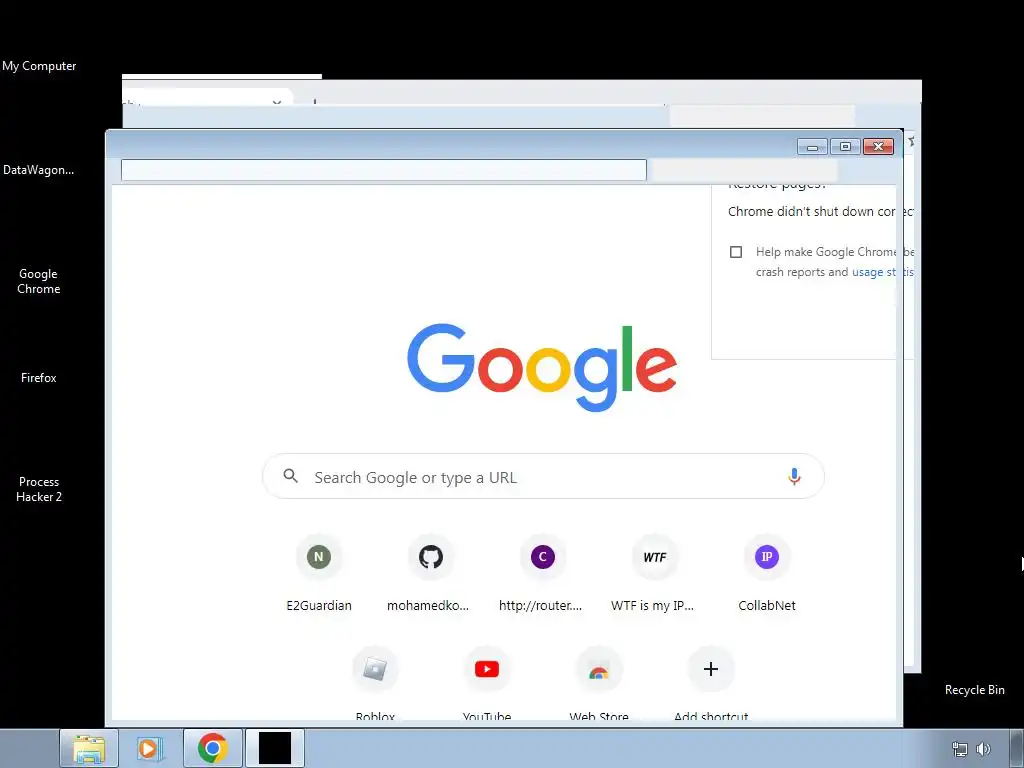Open the YouTube shortcut tile
The image size is (1024, 768).
(x=487, y=682)
